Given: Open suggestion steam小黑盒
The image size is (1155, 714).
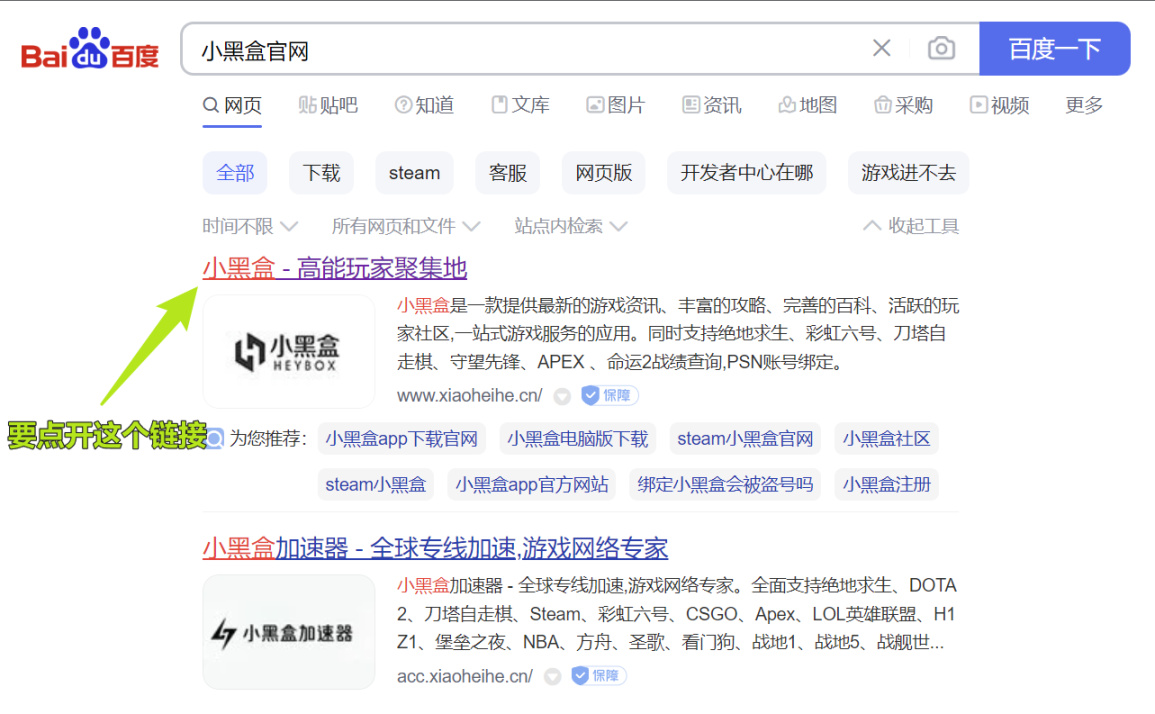Looking at the screenshot, I should [x=376, y=485].
